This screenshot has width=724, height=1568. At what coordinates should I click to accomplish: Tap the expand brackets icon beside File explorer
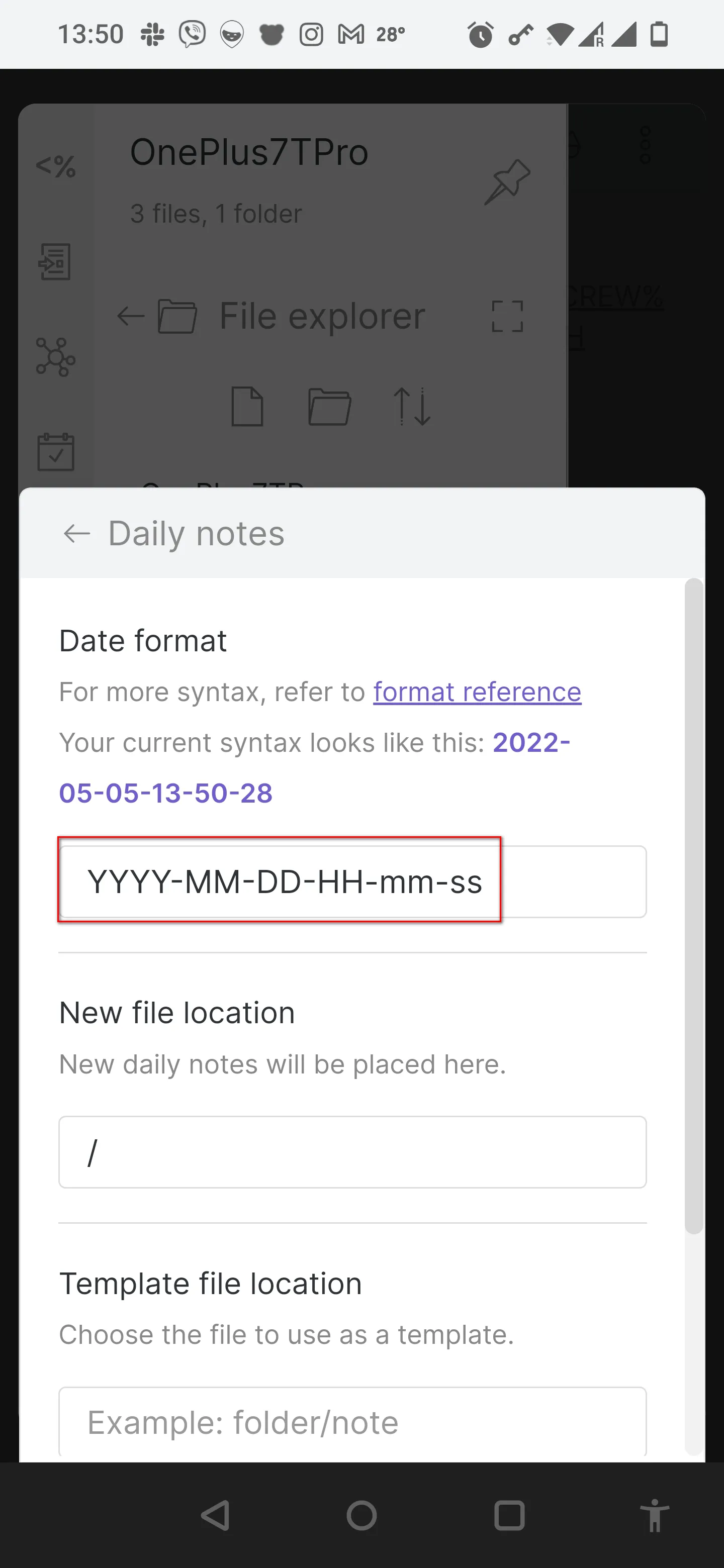point(507,317)
